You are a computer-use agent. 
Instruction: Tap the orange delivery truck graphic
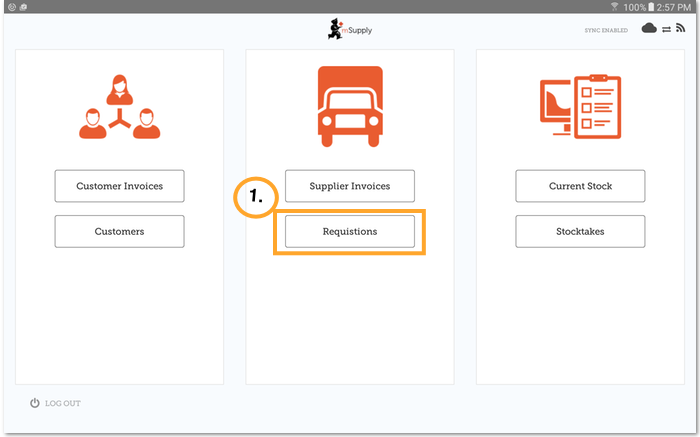coord(349,105)
